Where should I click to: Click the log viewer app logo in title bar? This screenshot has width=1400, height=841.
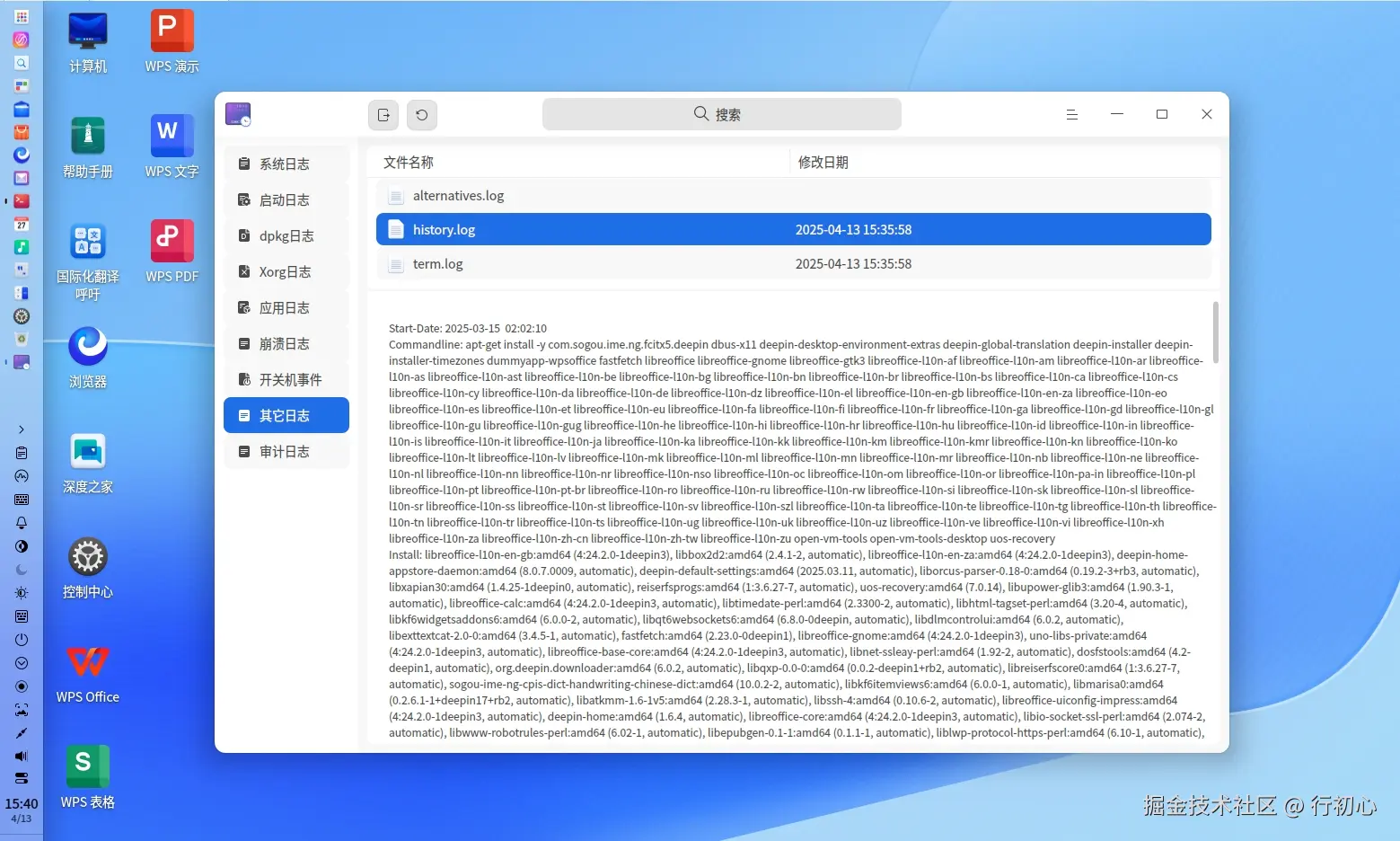[x=238, y=114]
